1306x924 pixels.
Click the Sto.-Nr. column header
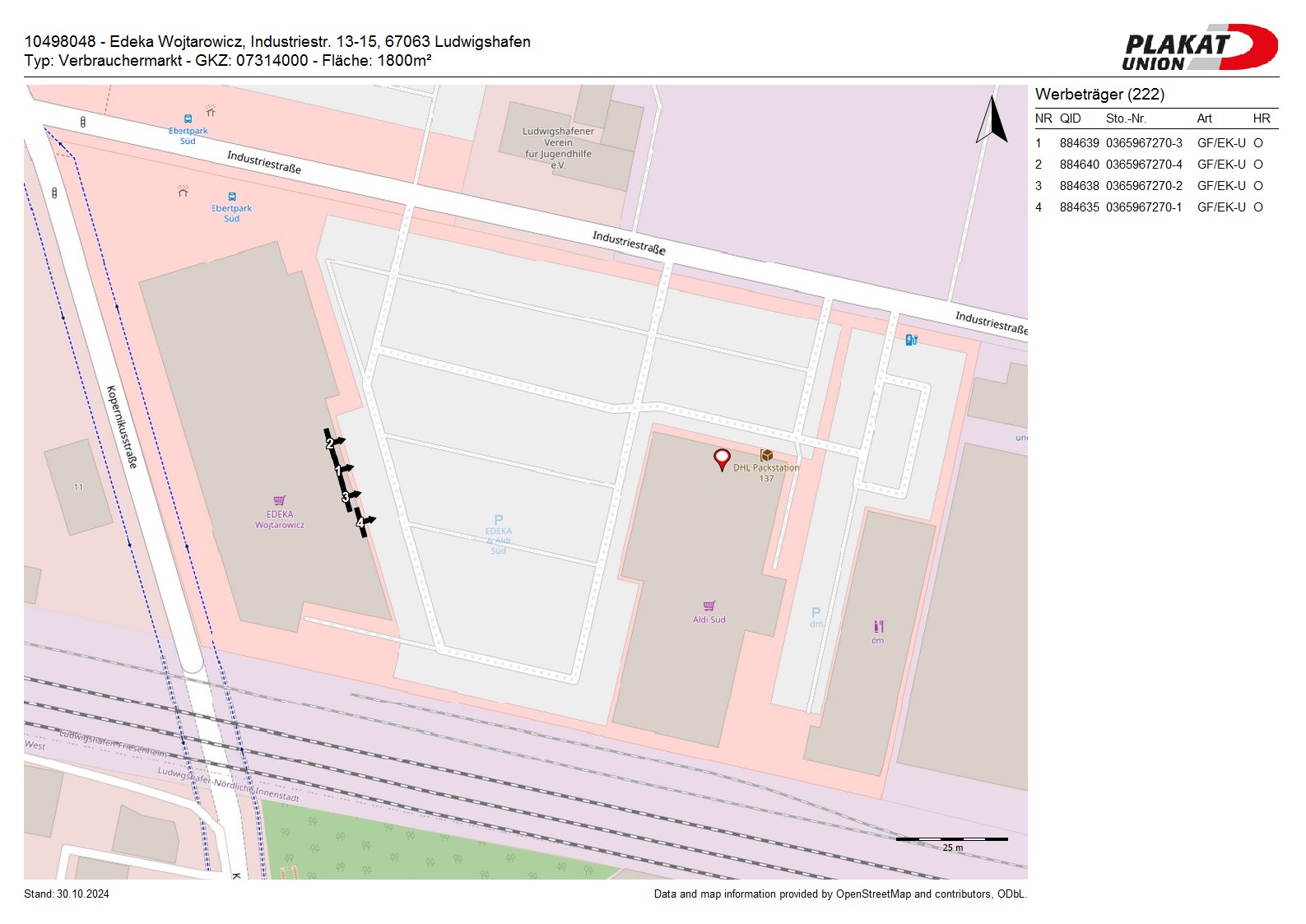(x=1126, y=118)
